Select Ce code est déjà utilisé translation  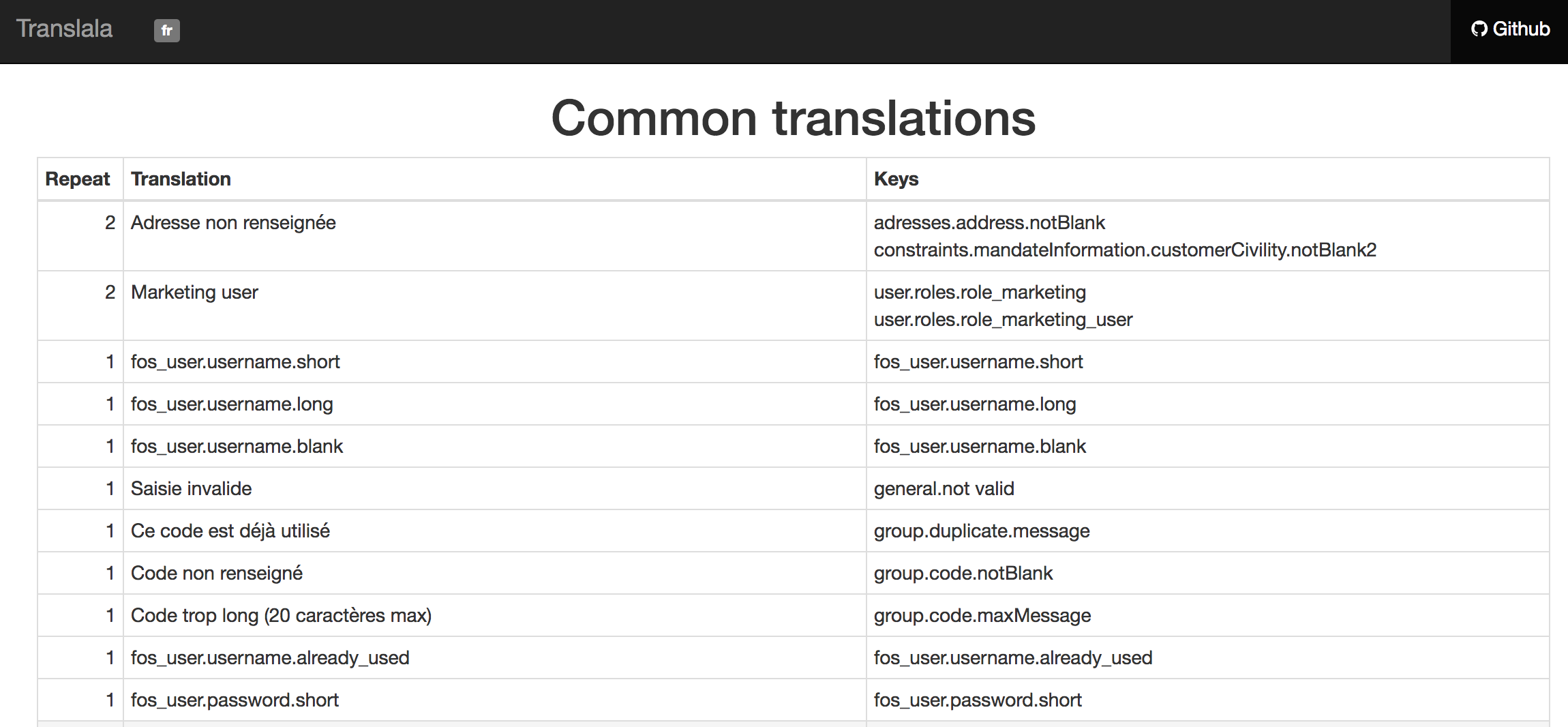[230, 531]
